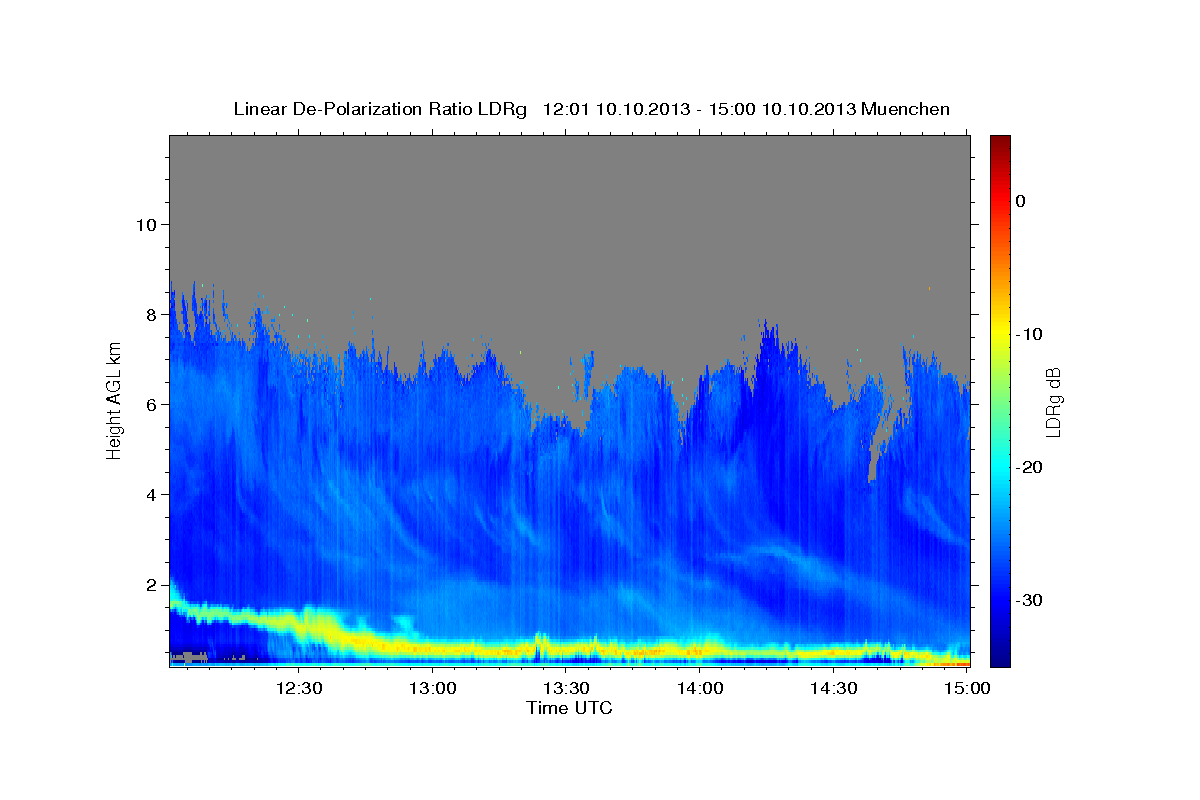Image resolution: width=1200 pixels, height=800 pixels.
Task: Click the colorbar value -30
Action: click(x=1029, y=600)
